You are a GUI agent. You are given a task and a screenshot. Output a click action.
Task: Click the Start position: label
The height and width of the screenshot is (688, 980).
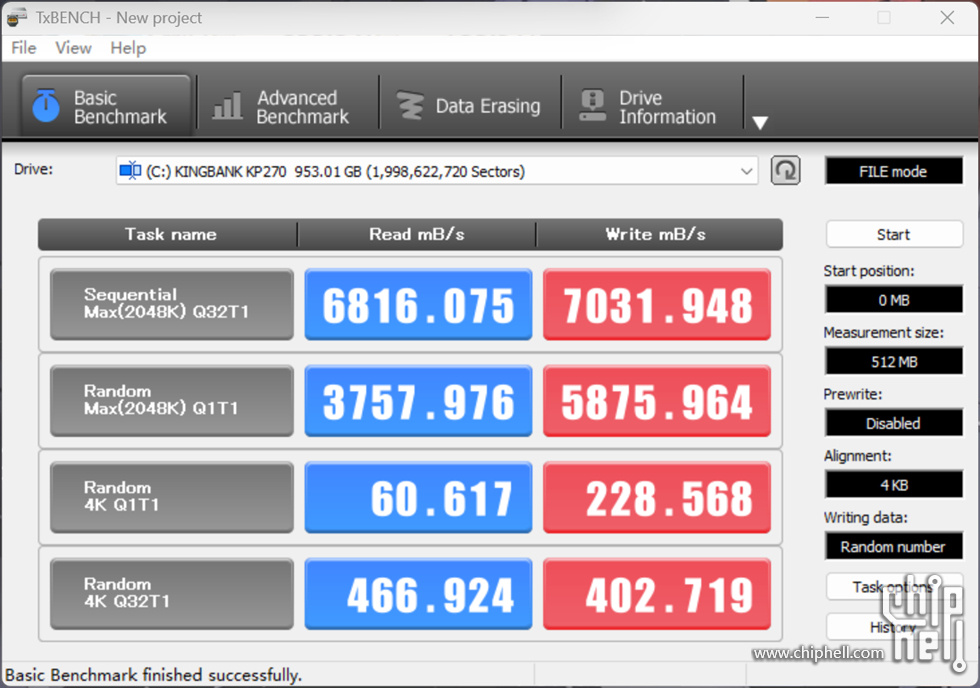tap(869, 271)
